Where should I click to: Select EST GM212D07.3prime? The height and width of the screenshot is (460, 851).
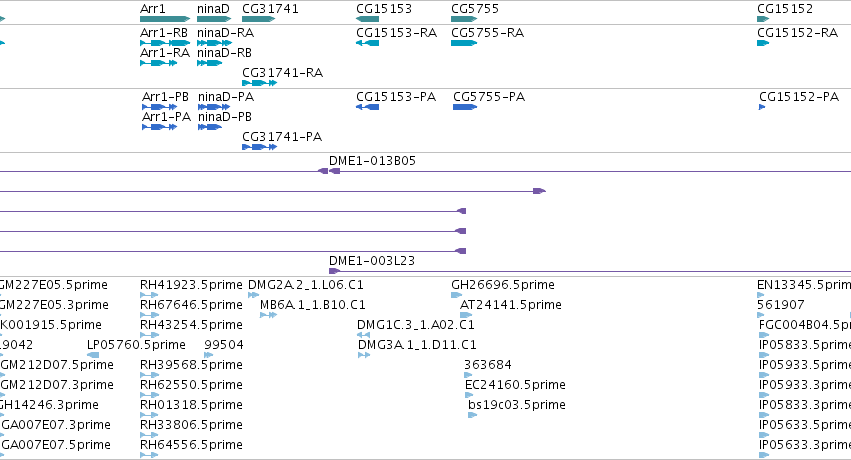(x=57, y=385)
